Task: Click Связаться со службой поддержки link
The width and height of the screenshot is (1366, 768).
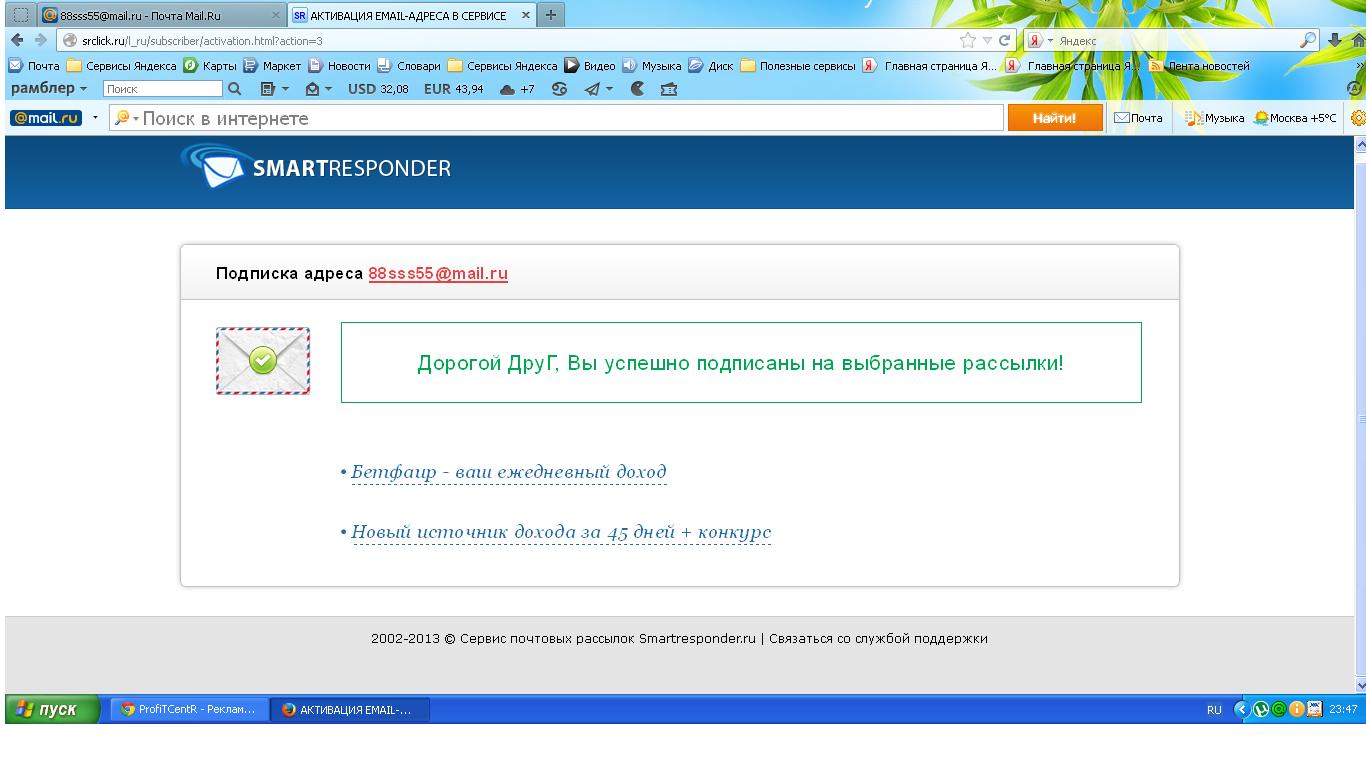Action: click(x=878, y=638)
